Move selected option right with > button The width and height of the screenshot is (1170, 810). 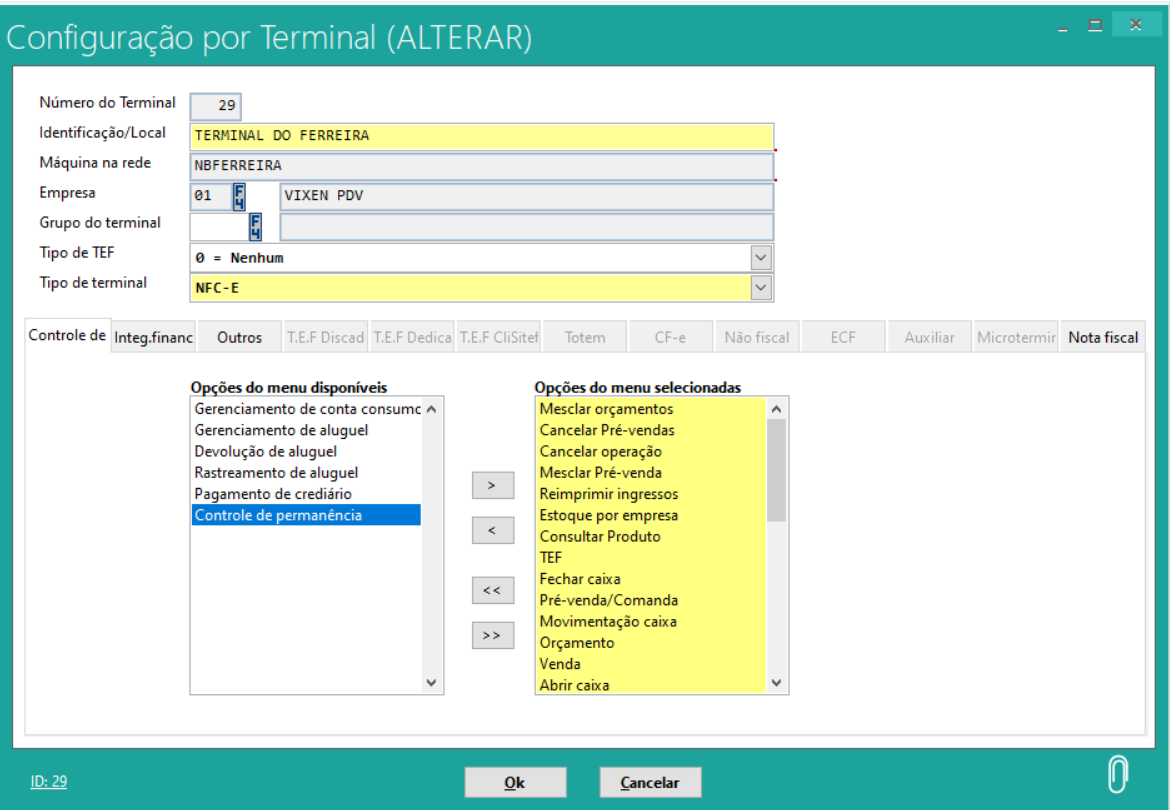492,485
